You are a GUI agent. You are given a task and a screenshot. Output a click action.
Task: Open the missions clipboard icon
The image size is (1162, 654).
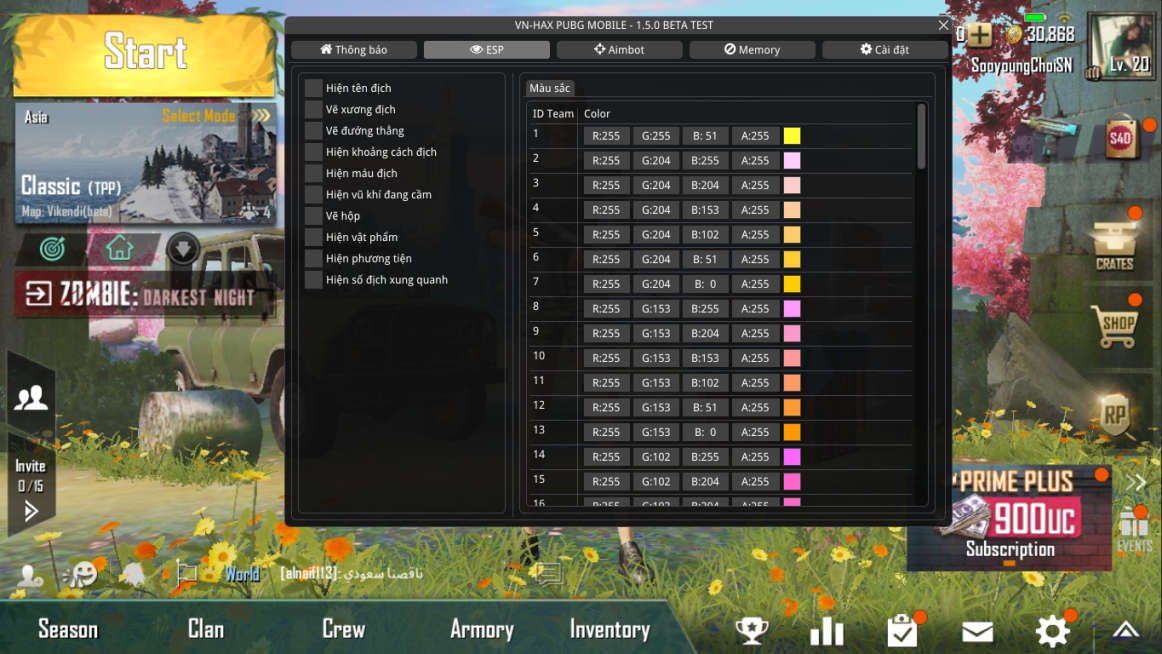(903, 631)
